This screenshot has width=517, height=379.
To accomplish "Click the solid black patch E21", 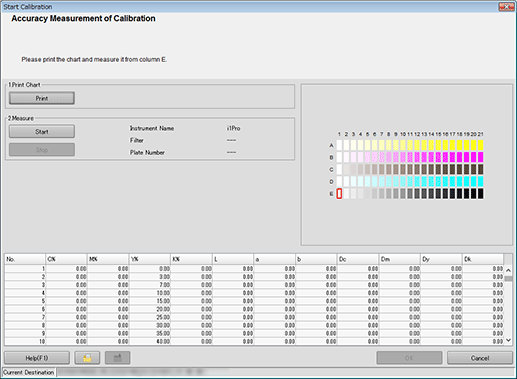I will point(480,194).
